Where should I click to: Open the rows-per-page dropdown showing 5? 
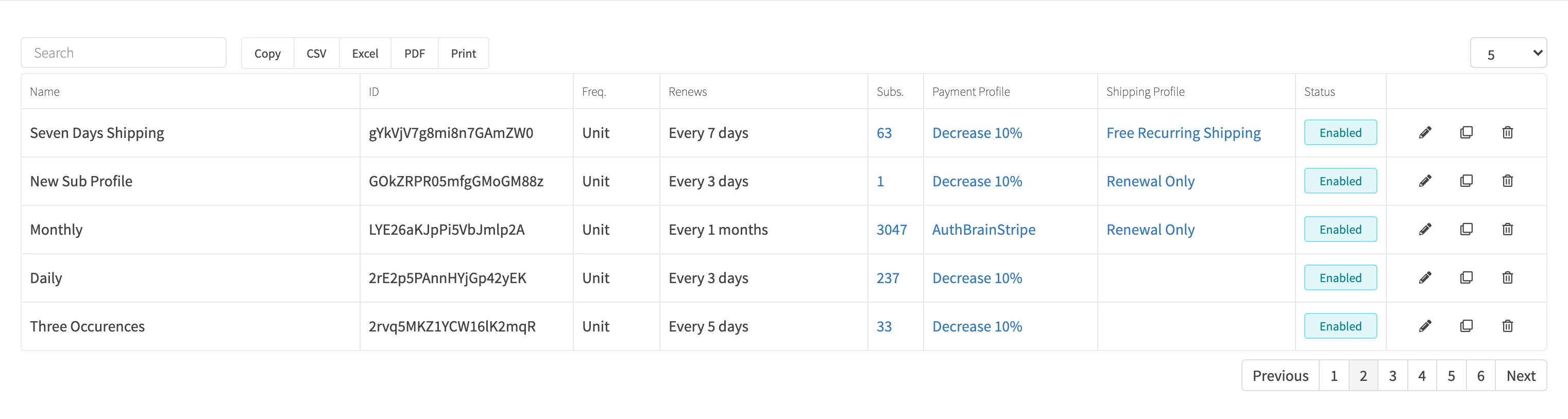click(1508, 53)
